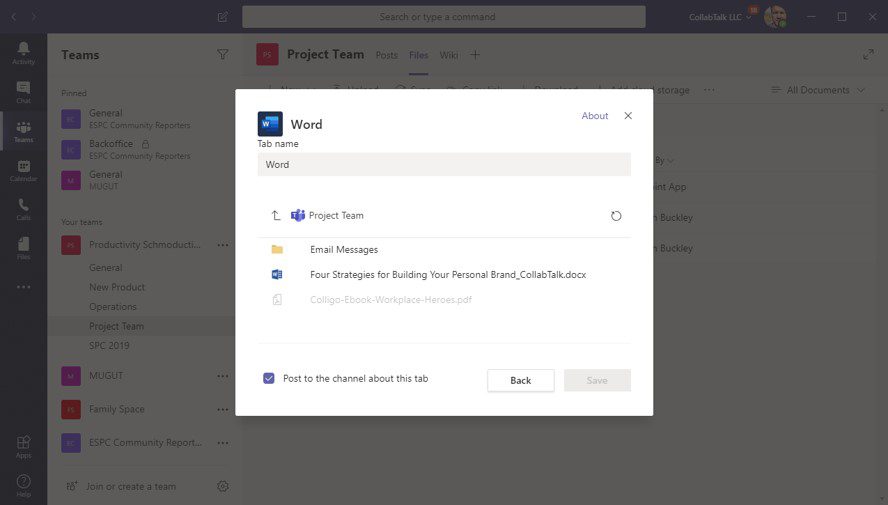This screenshot has height=505, width=888.
Task: Click the search or command box
Action: pyautogui.click(x=443, y=17)
